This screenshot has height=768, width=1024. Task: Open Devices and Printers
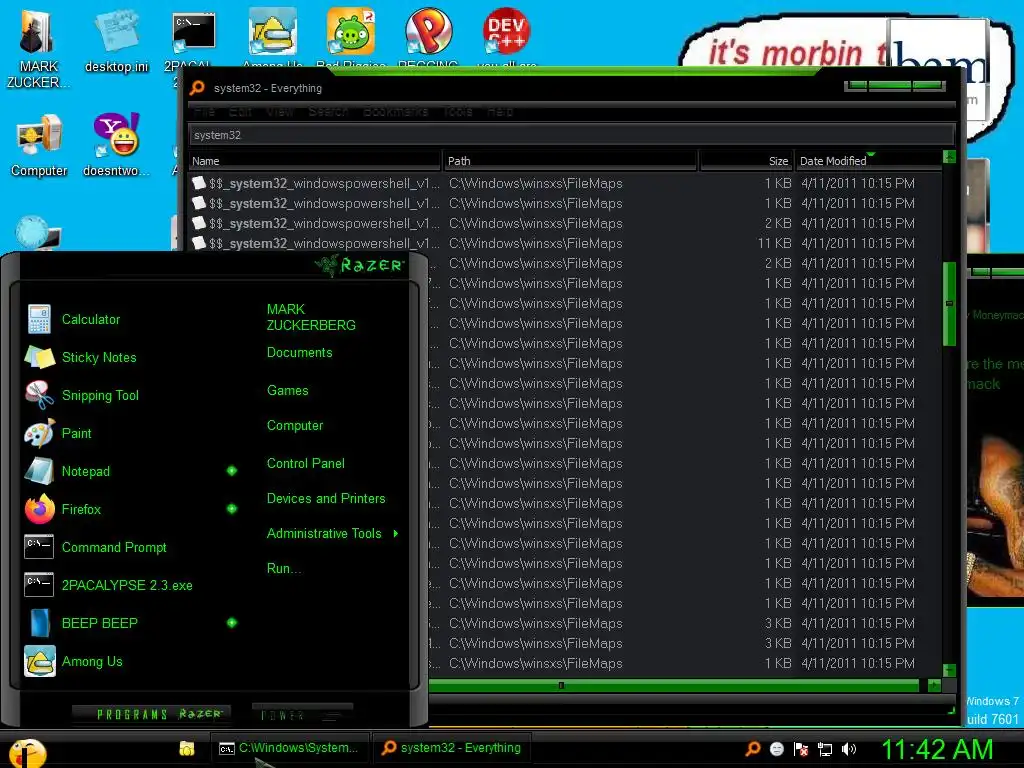(x=326, y=498)
